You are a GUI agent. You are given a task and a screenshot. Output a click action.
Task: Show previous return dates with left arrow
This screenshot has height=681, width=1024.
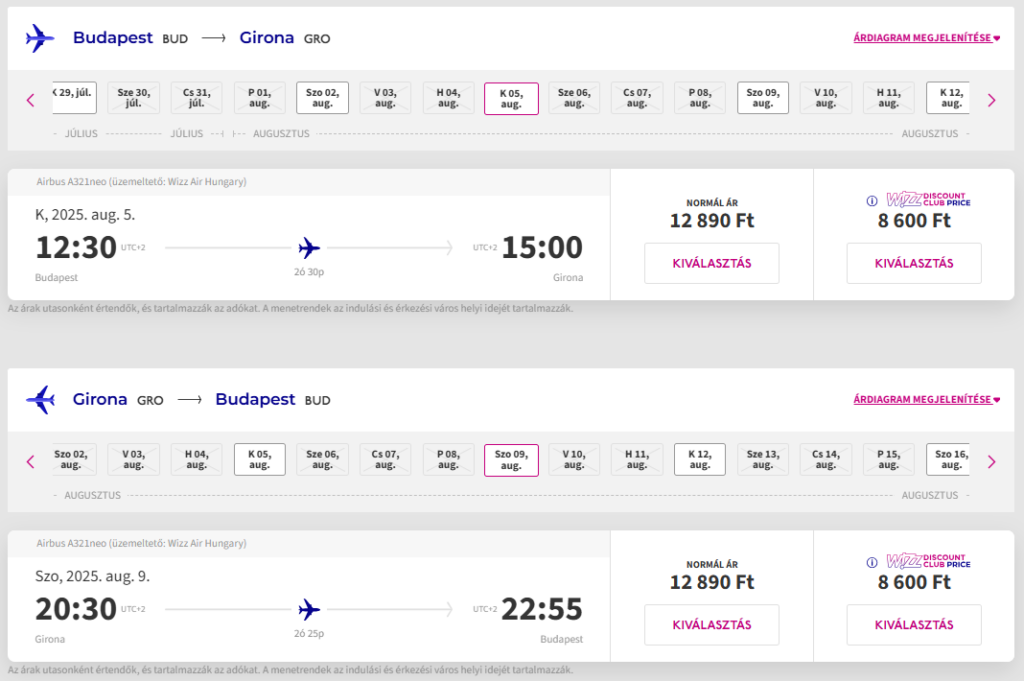tap(30, 462)
